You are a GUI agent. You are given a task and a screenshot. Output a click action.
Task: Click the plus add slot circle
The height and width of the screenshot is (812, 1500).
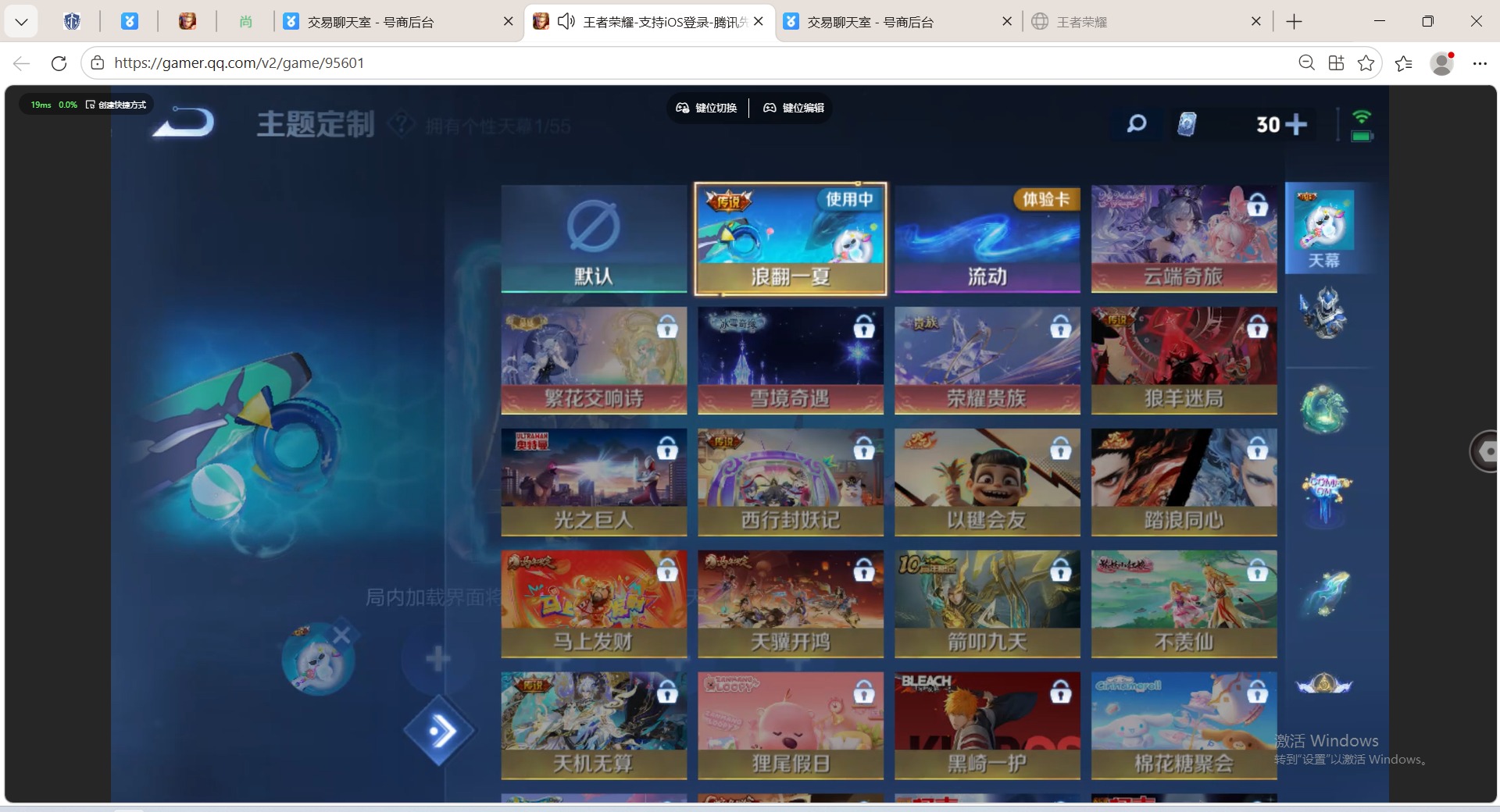(437, 659)
